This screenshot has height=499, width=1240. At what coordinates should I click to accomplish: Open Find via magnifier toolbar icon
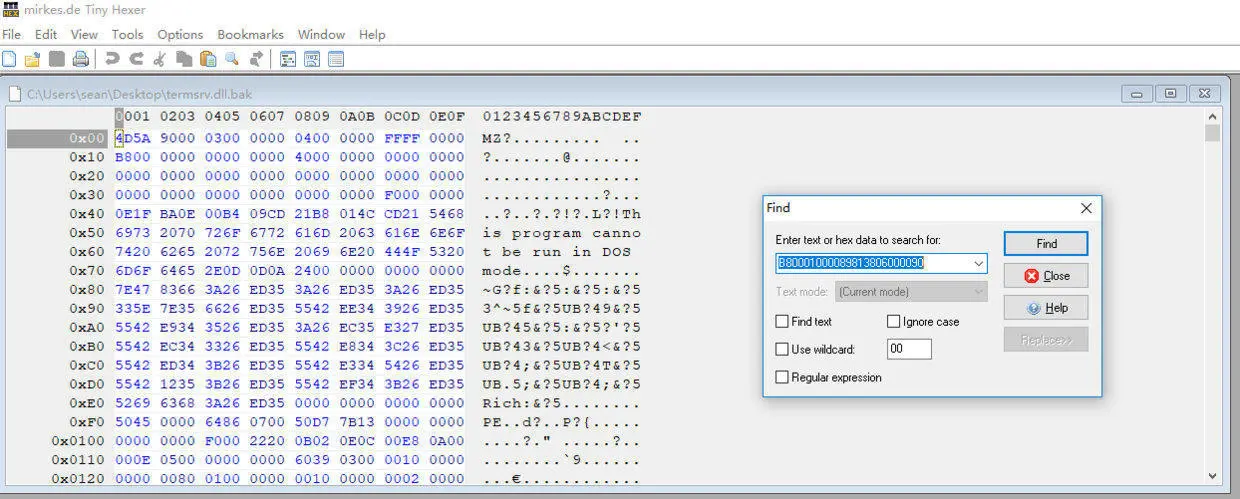(232, 59)
